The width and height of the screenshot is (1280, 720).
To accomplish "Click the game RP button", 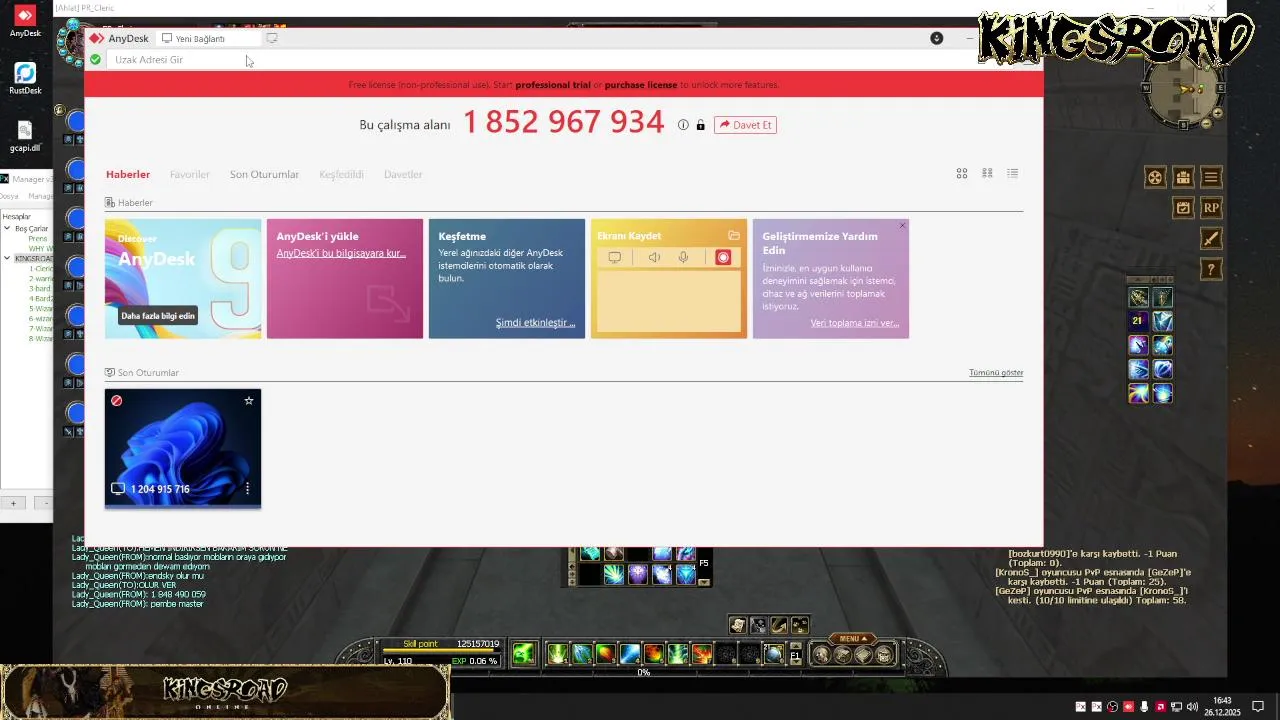I will click(1211, 208).
